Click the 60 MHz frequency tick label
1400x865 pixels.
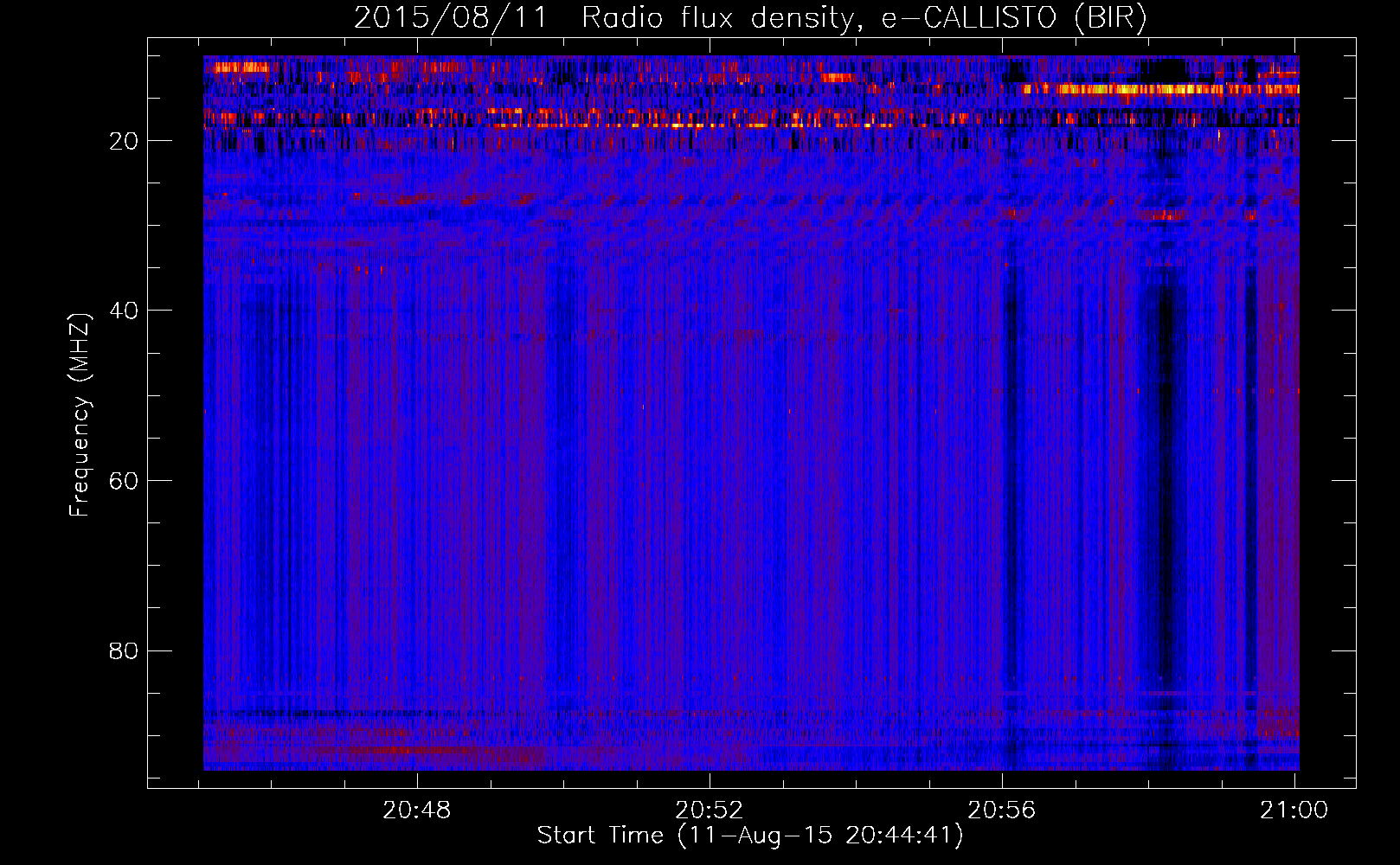click(x=124, y=481)
